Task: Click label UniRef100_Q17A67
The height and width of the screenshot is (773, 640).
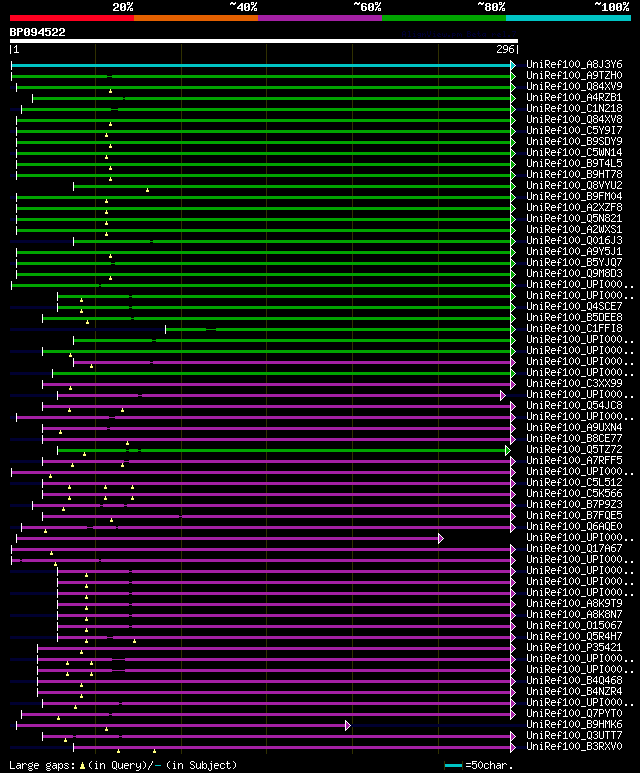Action: 574,549
